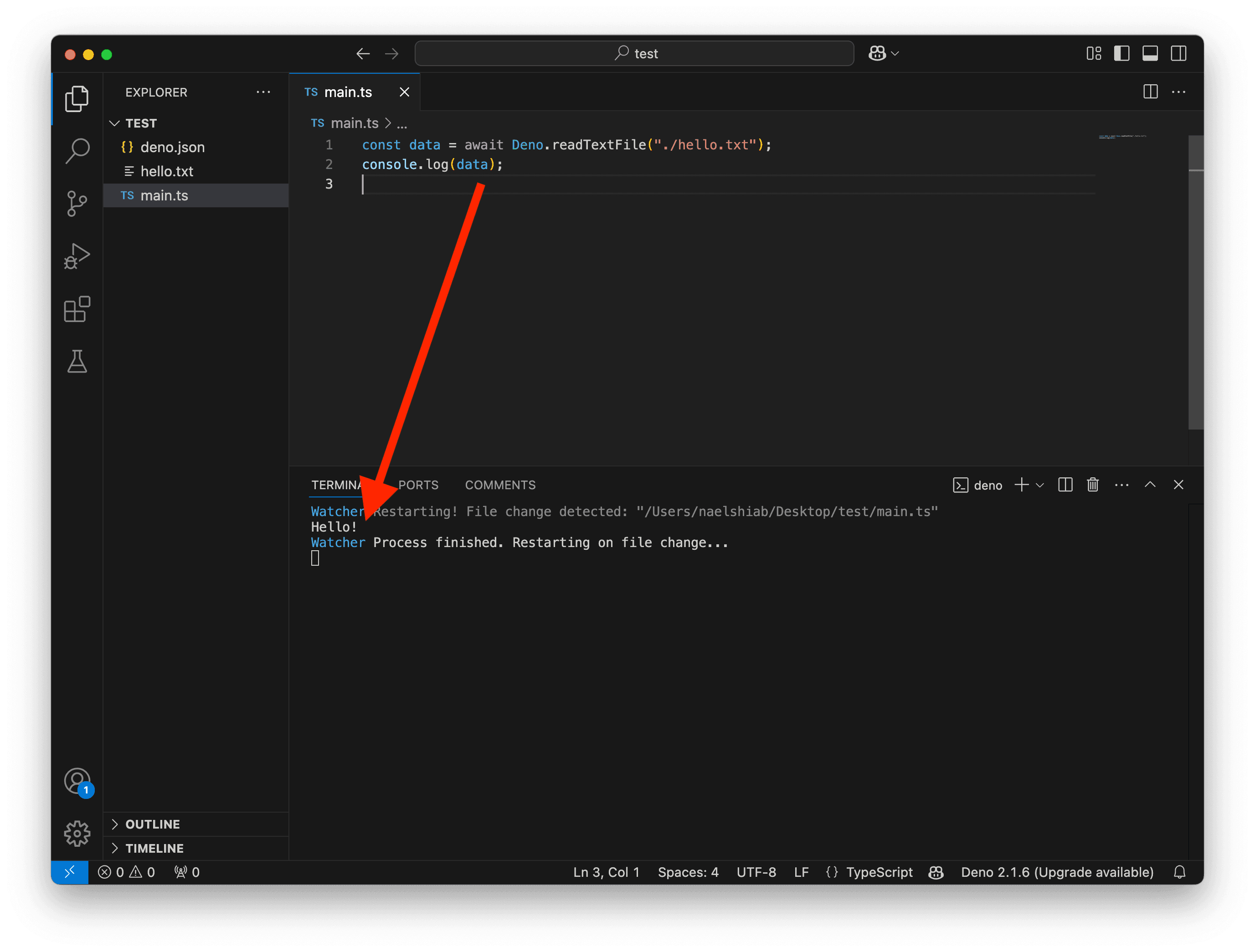
Task: Open deno.json in the explorer
Action: (x=196, y=148)
